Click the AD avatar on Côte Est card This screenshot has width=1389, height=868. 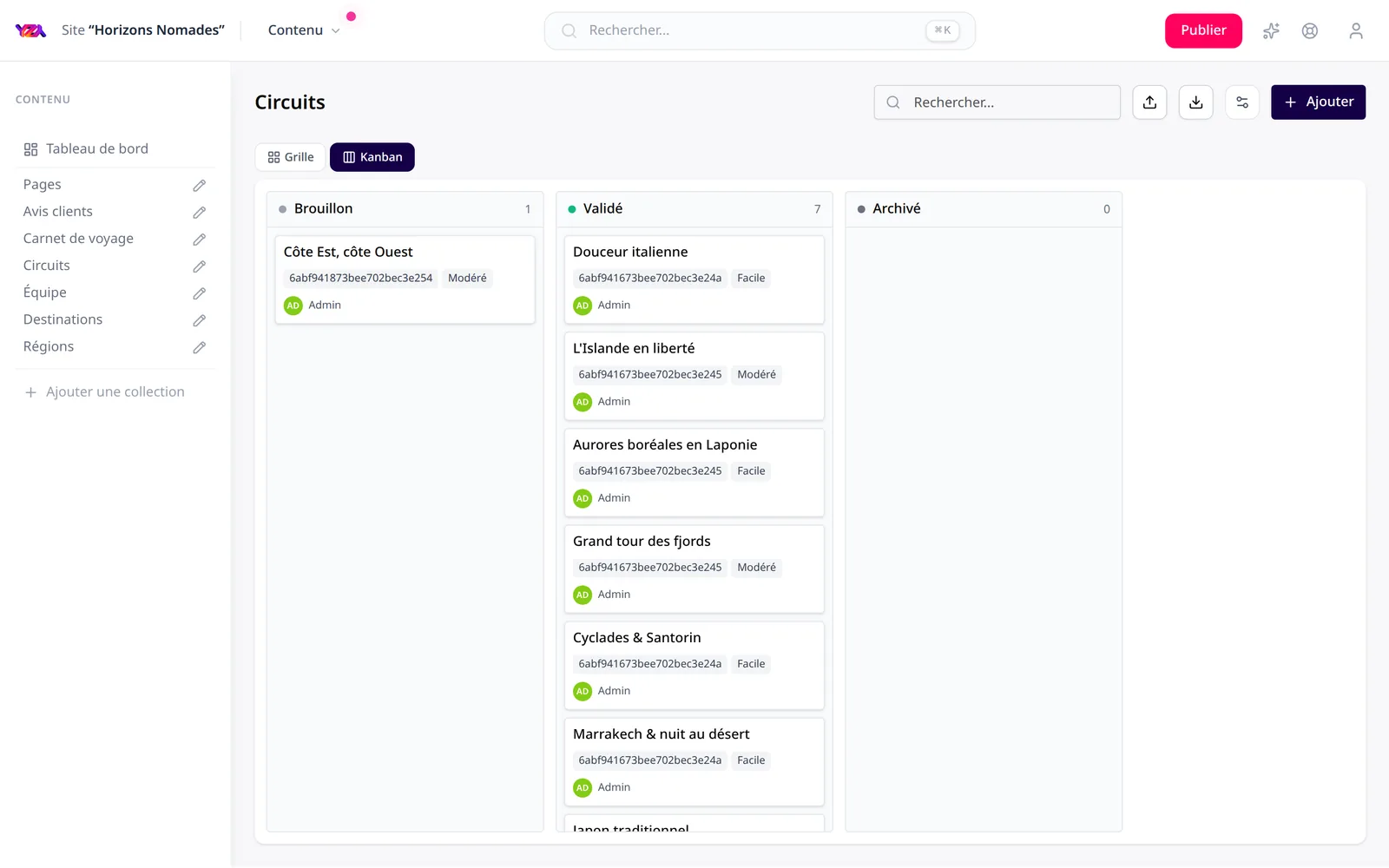(293, 306)
